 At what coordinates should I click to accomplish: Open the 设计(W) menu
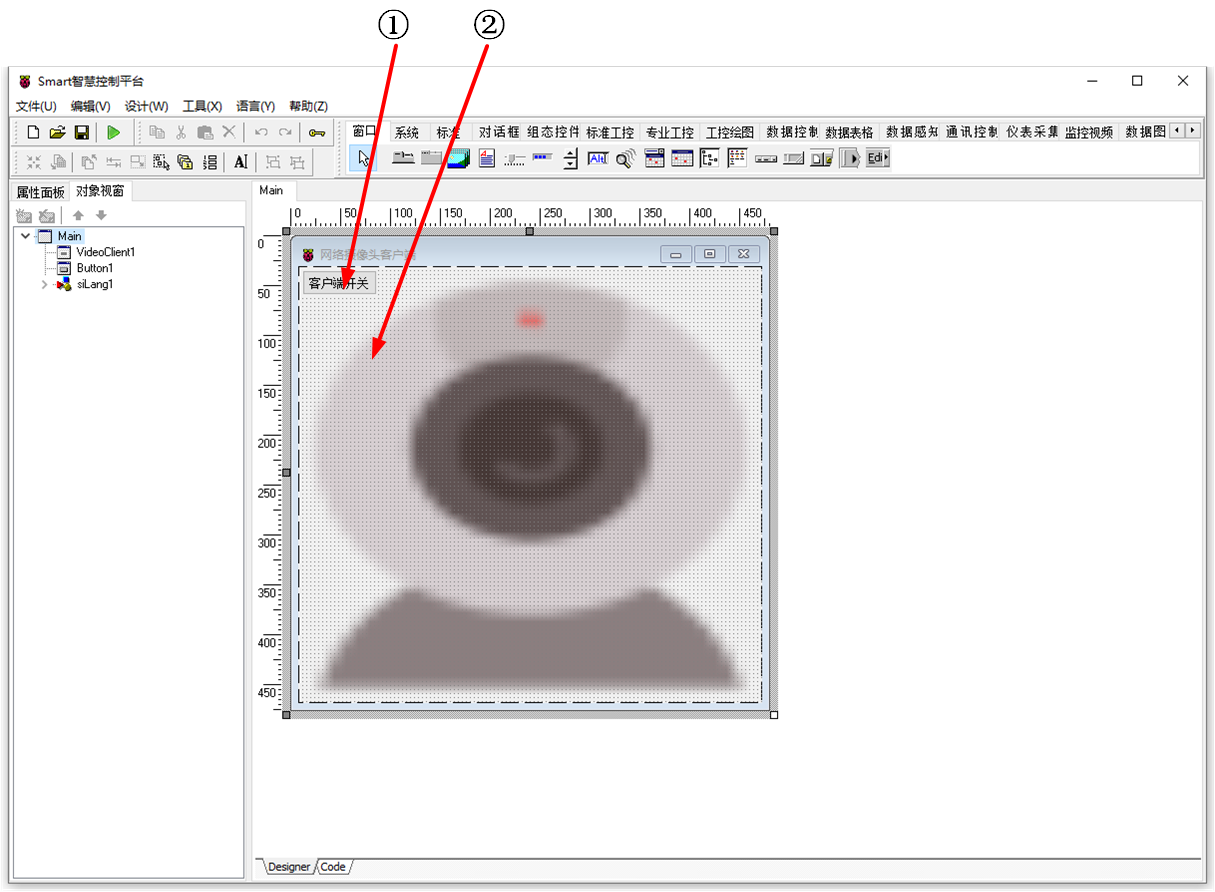click(x=146, y=106)
